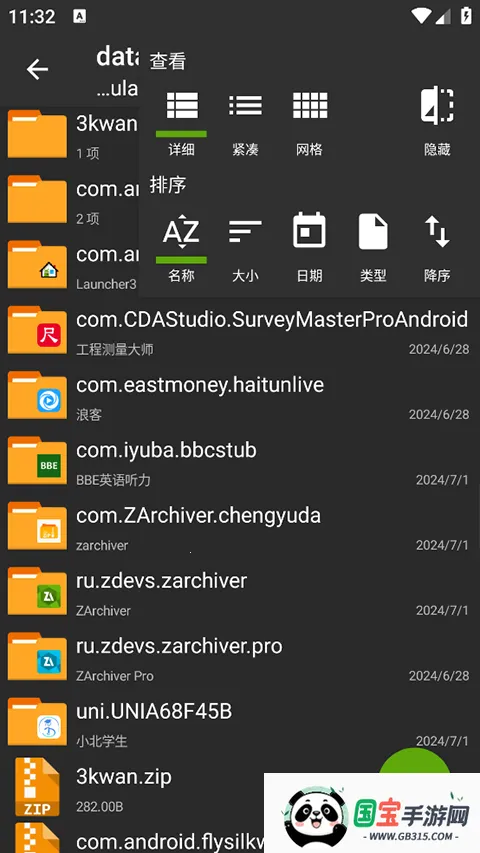Image resolution: width=480 pixels, height=853 pixels.
Task: Open the 浪客 folder icon
Action: [x=37, y=395]
